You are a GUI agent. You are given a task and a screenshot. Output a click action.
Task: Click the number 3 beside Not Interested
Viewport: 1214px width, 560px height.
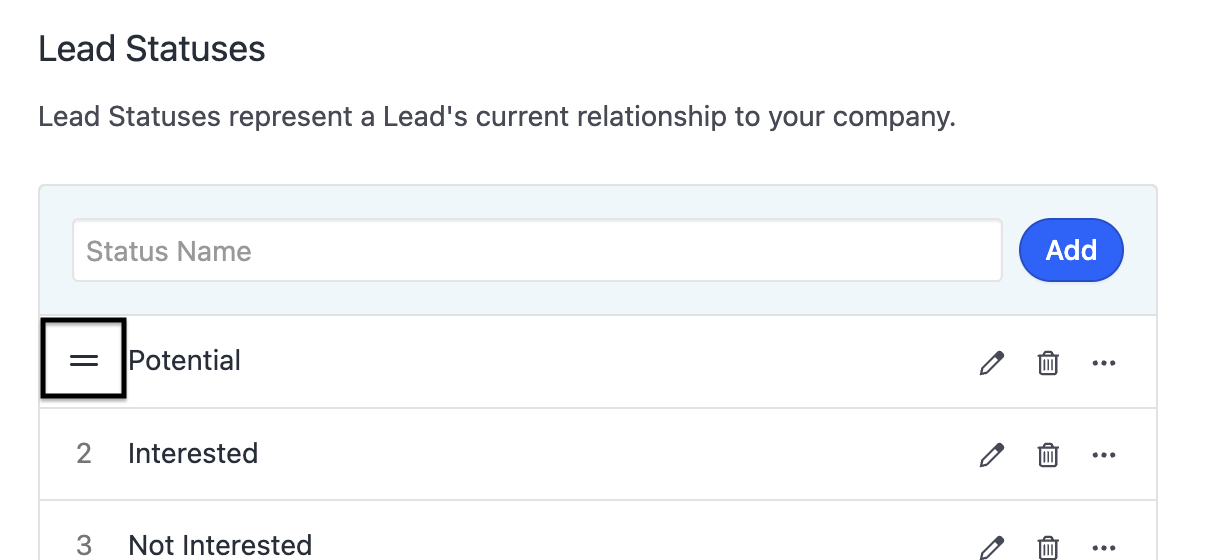tap(84, 545)
